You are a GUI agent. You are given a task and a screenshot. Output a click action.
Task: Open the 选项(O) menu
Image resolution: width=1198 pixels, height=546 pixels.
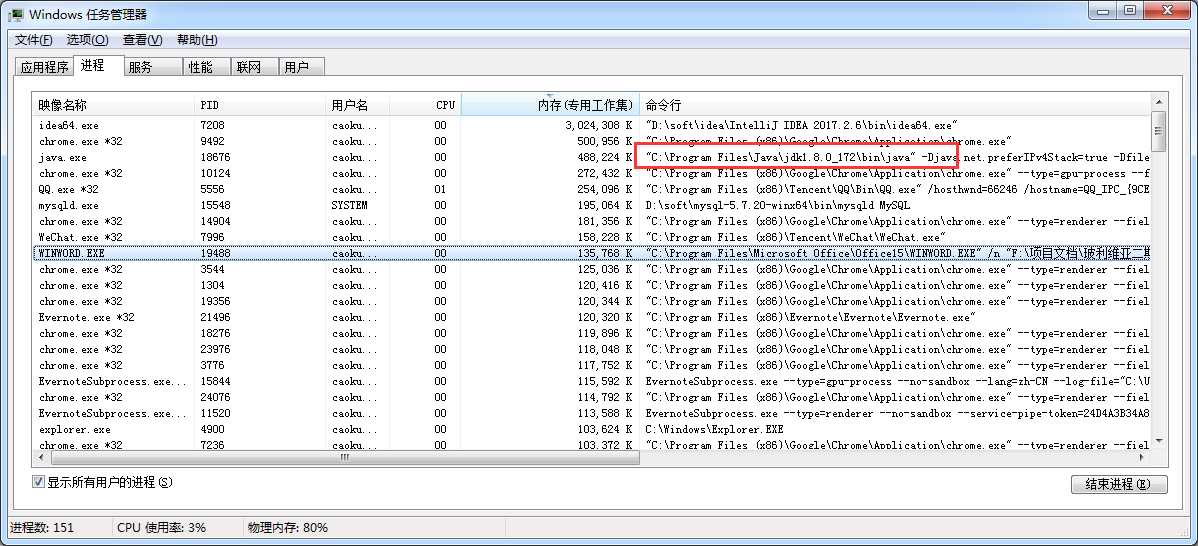click(x=87, y=40)
